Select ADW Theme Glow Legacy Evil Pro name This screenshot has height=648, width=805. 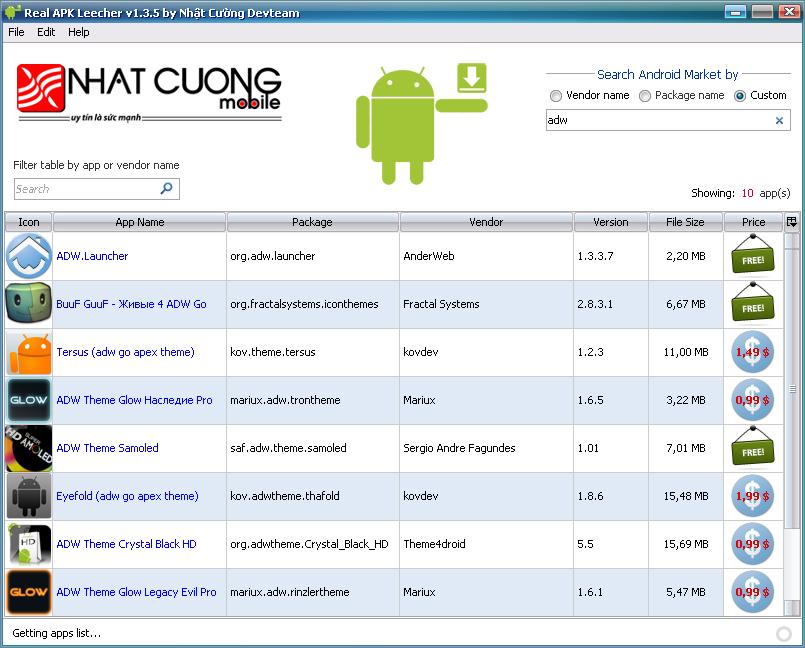coord(136,592)
